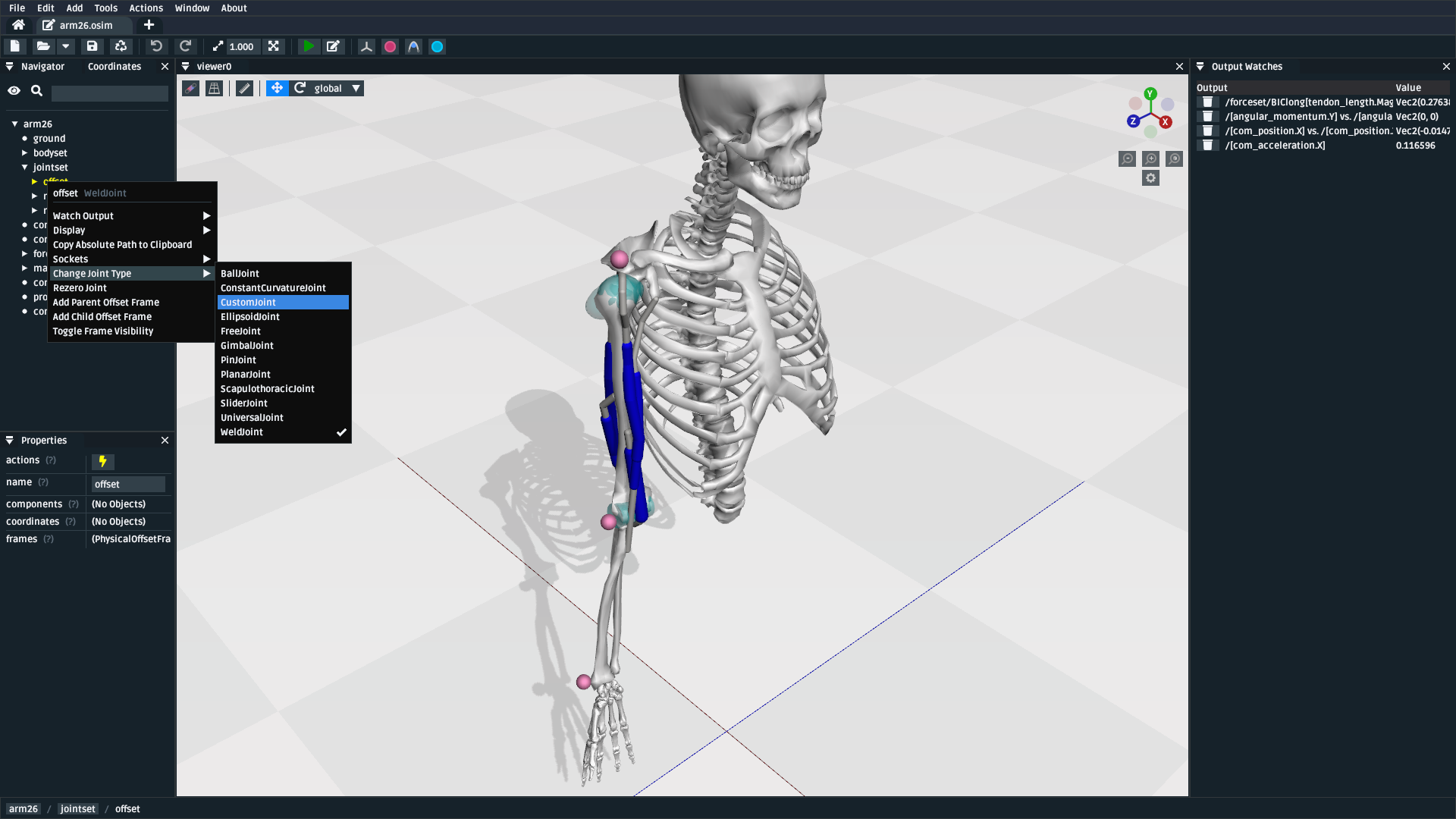Image resolution: width=1456 pixels, height=819 pixels.
Task: Expand the bodyset tree node
Action: pos(25,153)
